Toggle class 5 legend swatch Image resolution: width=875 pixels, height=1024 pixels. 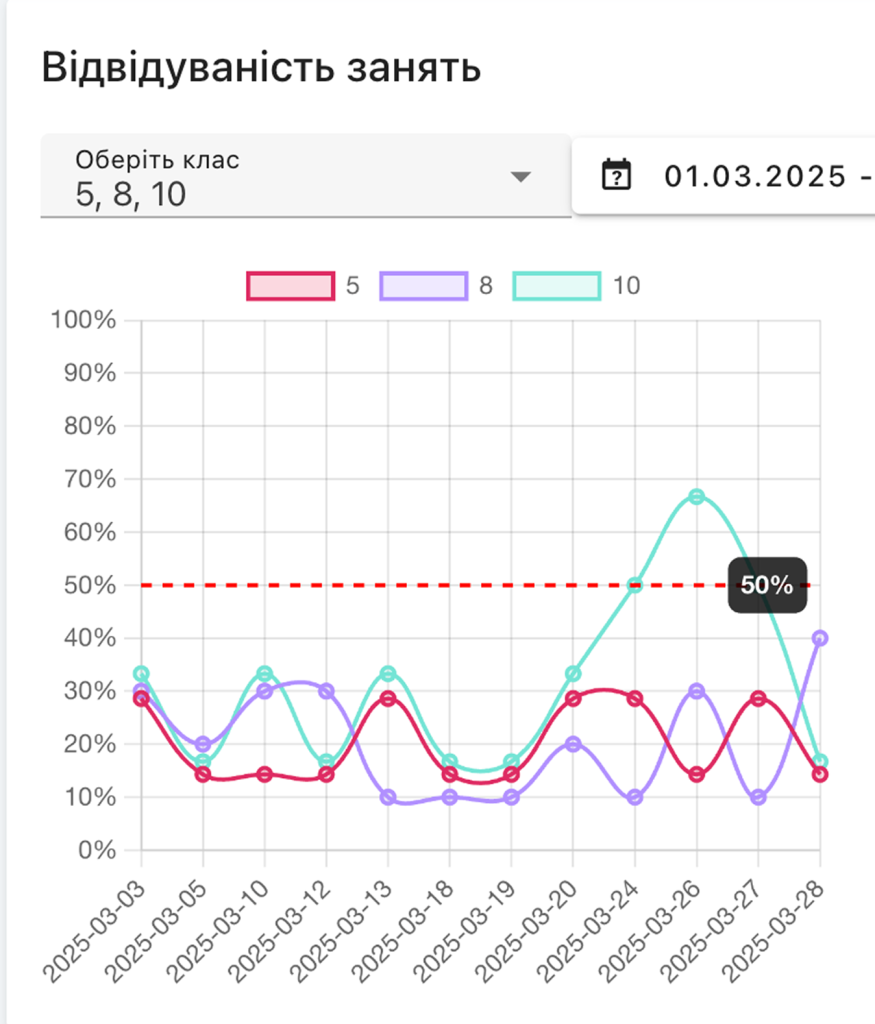[x=290, y=286]
